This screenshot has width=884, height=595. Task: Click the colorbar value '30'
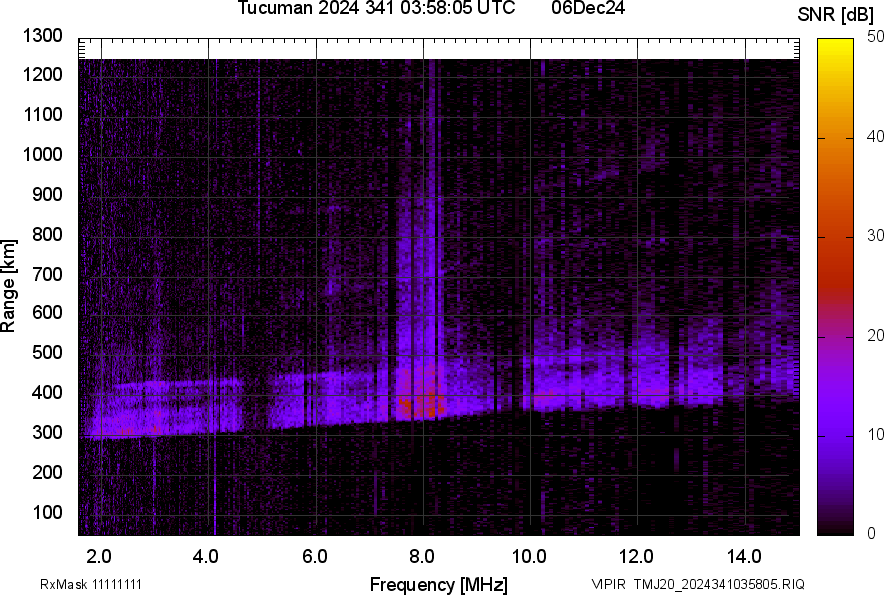[875, 236]
